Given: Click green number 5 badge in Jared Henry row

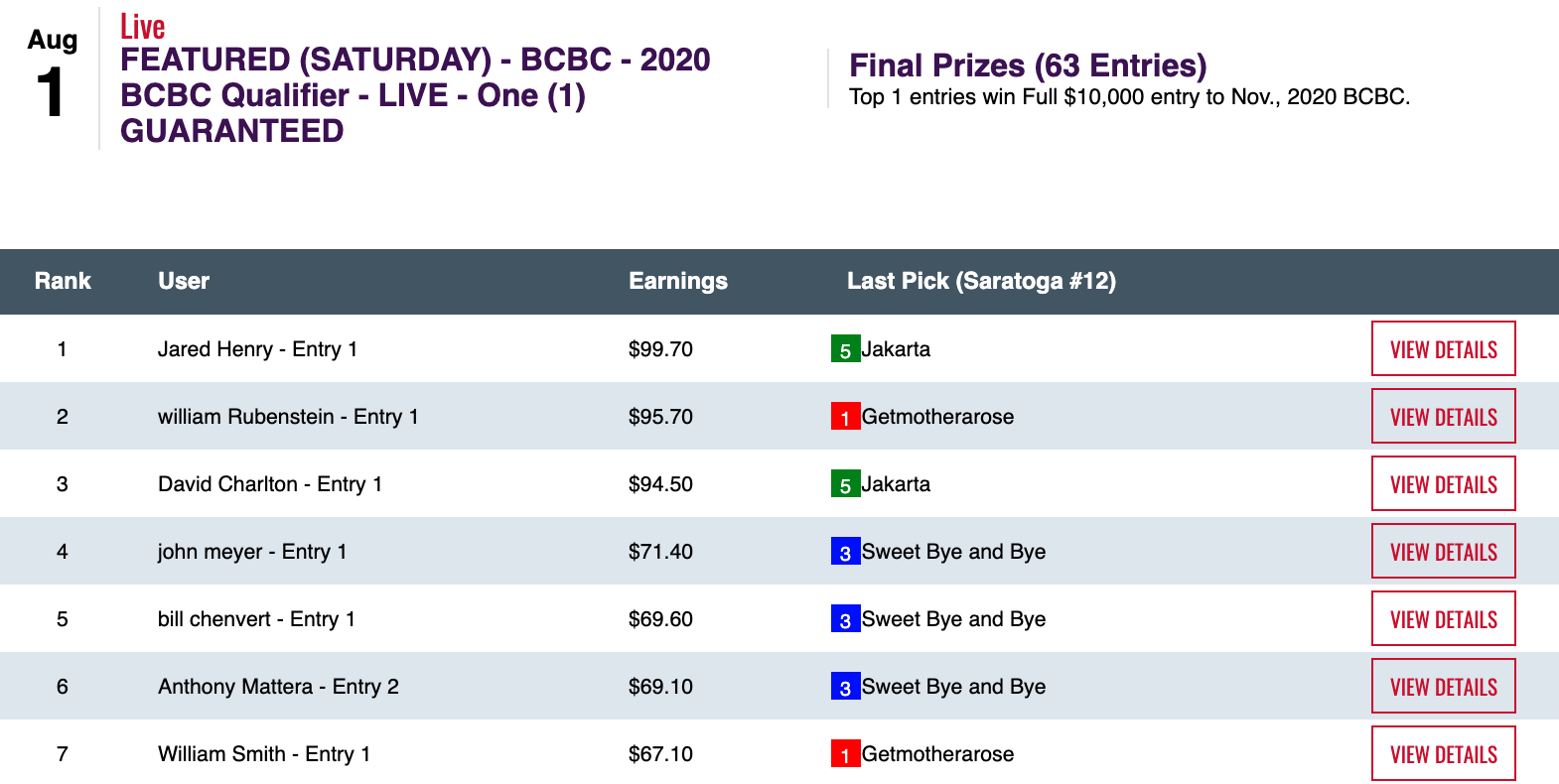Looking at the screenshot, I should (x=845, y=349).
